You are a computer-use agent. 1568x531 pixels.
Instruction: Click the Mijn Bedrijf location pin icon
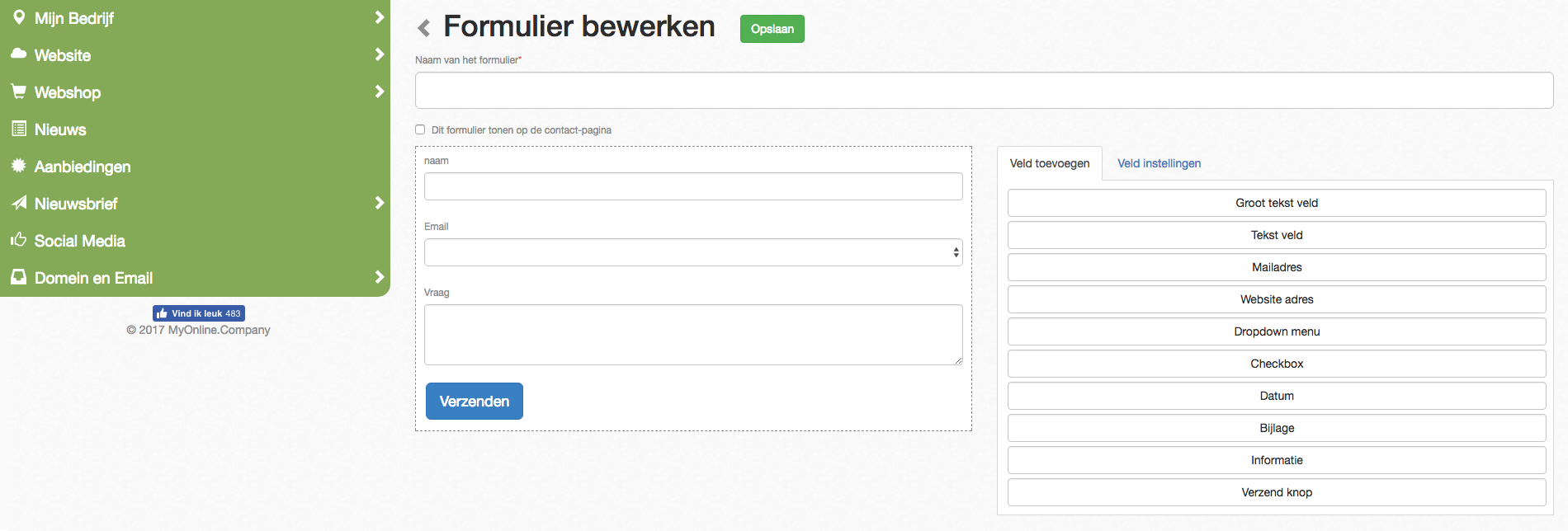[x=19, y=16]
